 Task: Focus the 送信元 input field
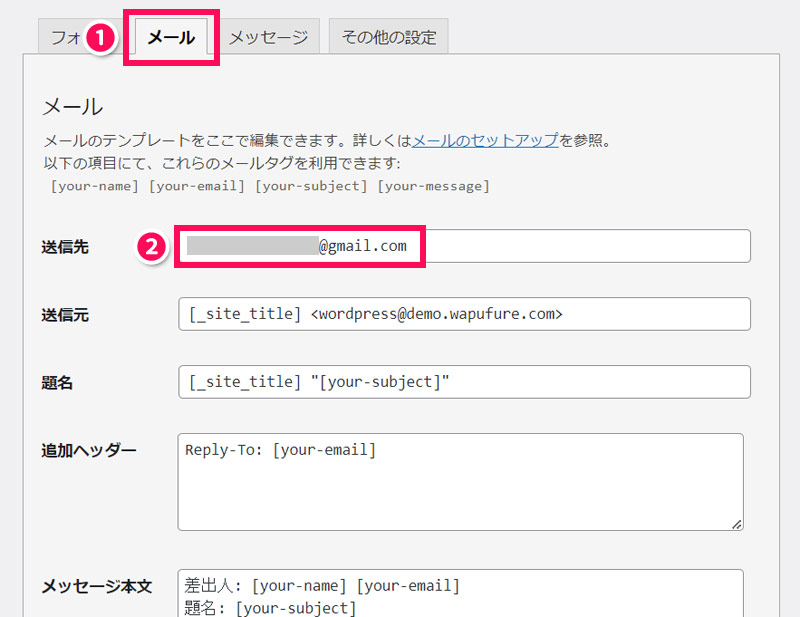tap(463, 314)
